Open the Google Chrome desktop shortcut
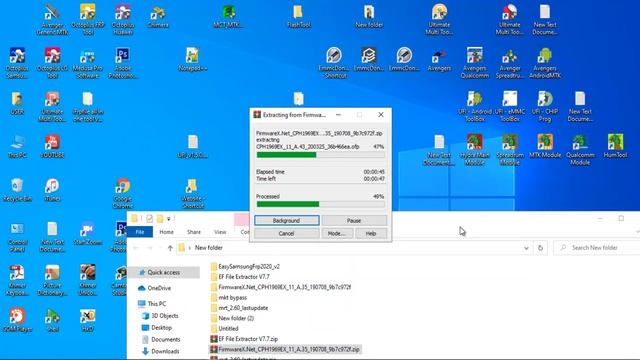640x360 pixels. (x=123, y=193)
